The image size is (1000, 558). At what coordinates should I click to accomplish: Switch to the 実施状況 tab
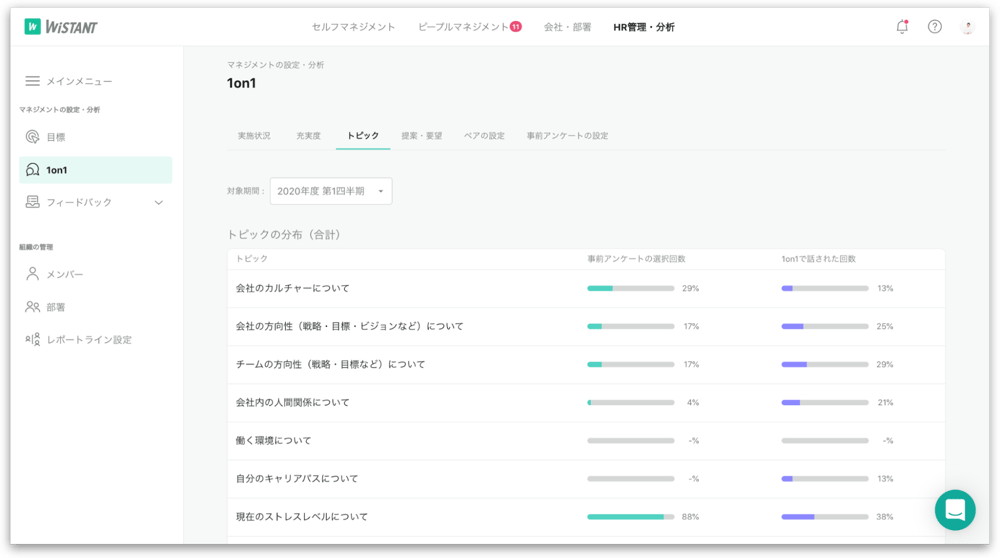pyautogui.click(x=254, y=136)
